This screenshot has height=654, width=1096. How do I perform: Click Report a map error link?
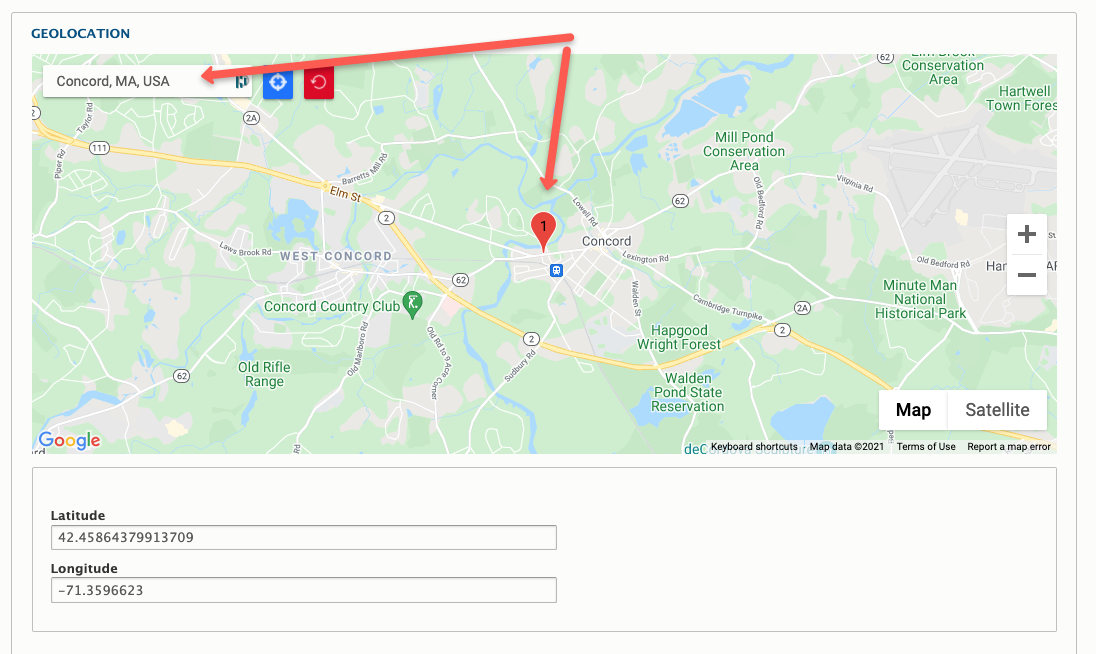pos(1009,446)
